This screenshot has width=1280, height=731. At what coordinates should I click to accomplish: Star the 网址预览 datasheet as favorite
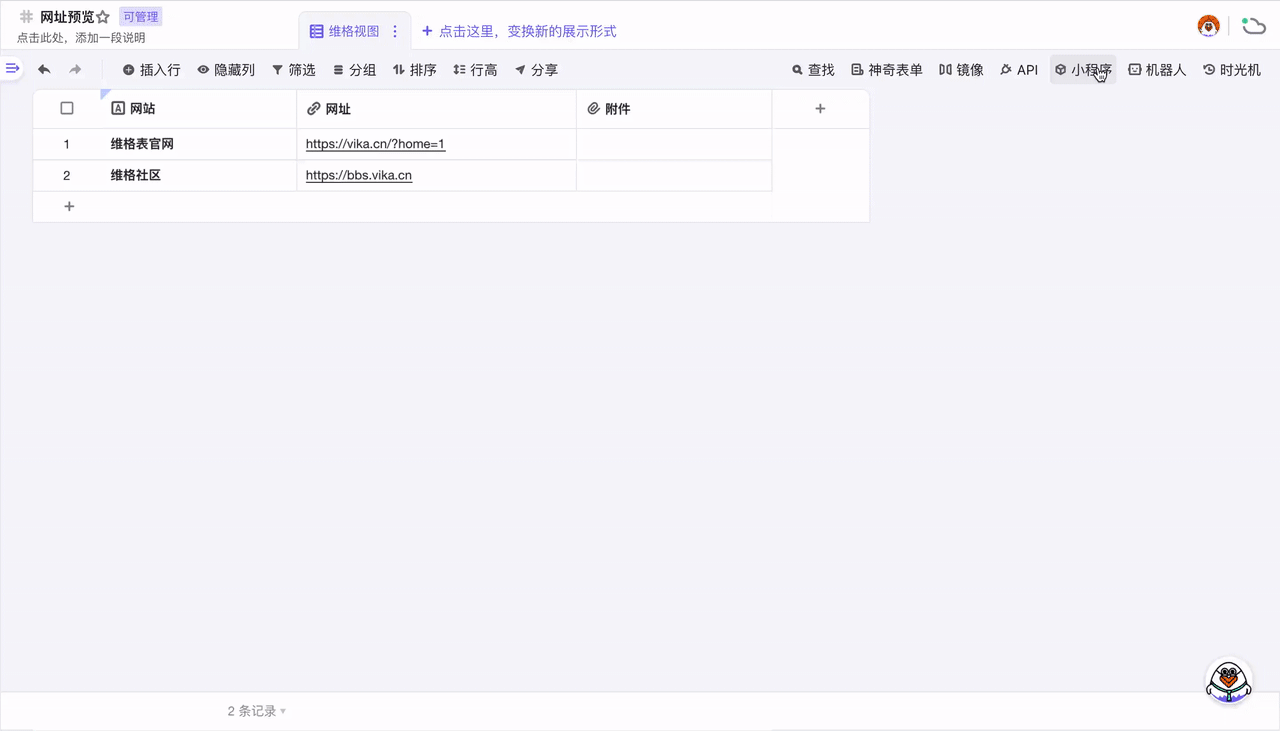pos(103,17)
